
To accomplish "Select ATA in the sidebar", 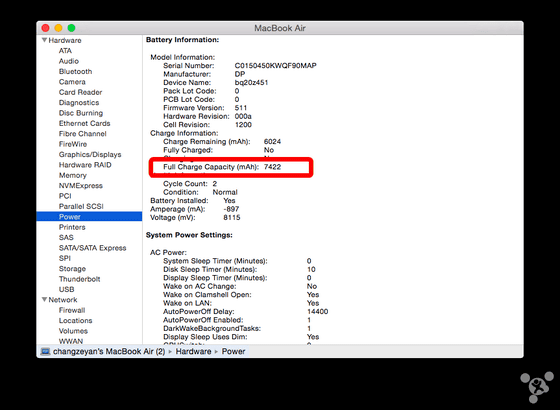I will coord(65,51).
